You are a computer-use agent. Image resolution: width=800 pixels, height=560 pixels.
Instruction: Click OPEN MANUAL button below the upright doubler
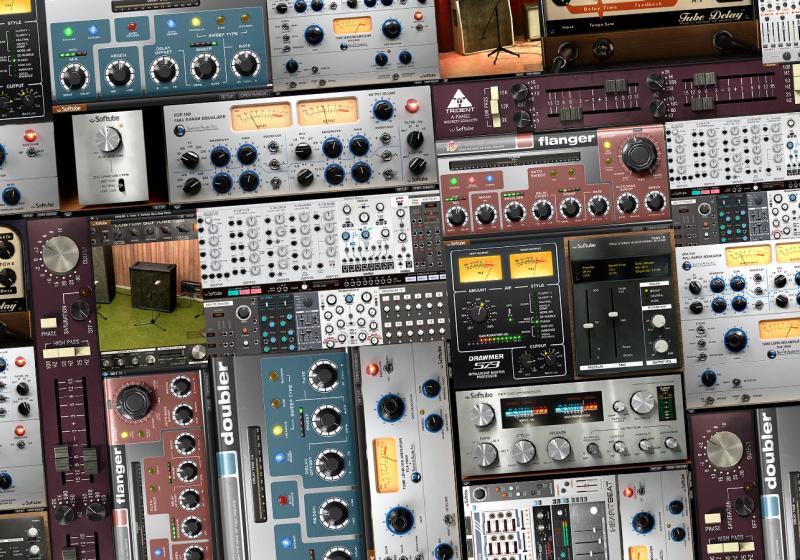(253, 94)
